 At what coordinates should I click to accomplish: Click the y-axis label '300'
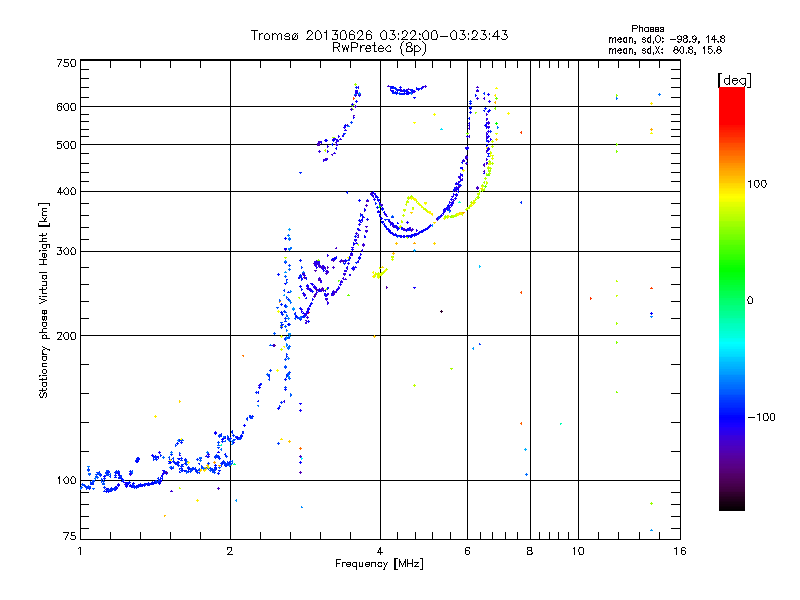point(67,252)
